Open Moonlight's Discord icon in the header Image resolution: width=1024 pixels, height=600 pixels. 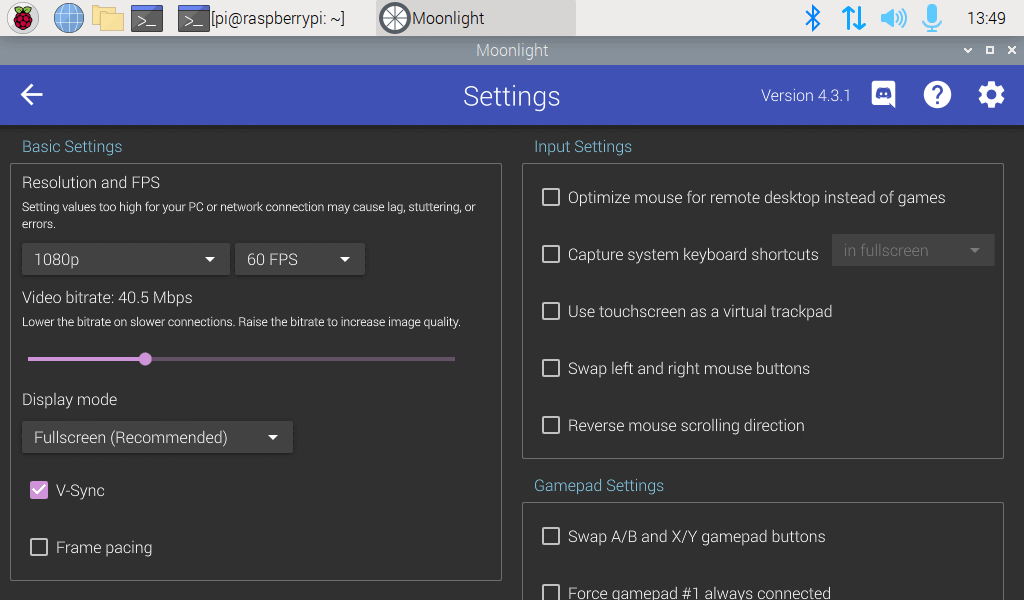tap(883, 94)
